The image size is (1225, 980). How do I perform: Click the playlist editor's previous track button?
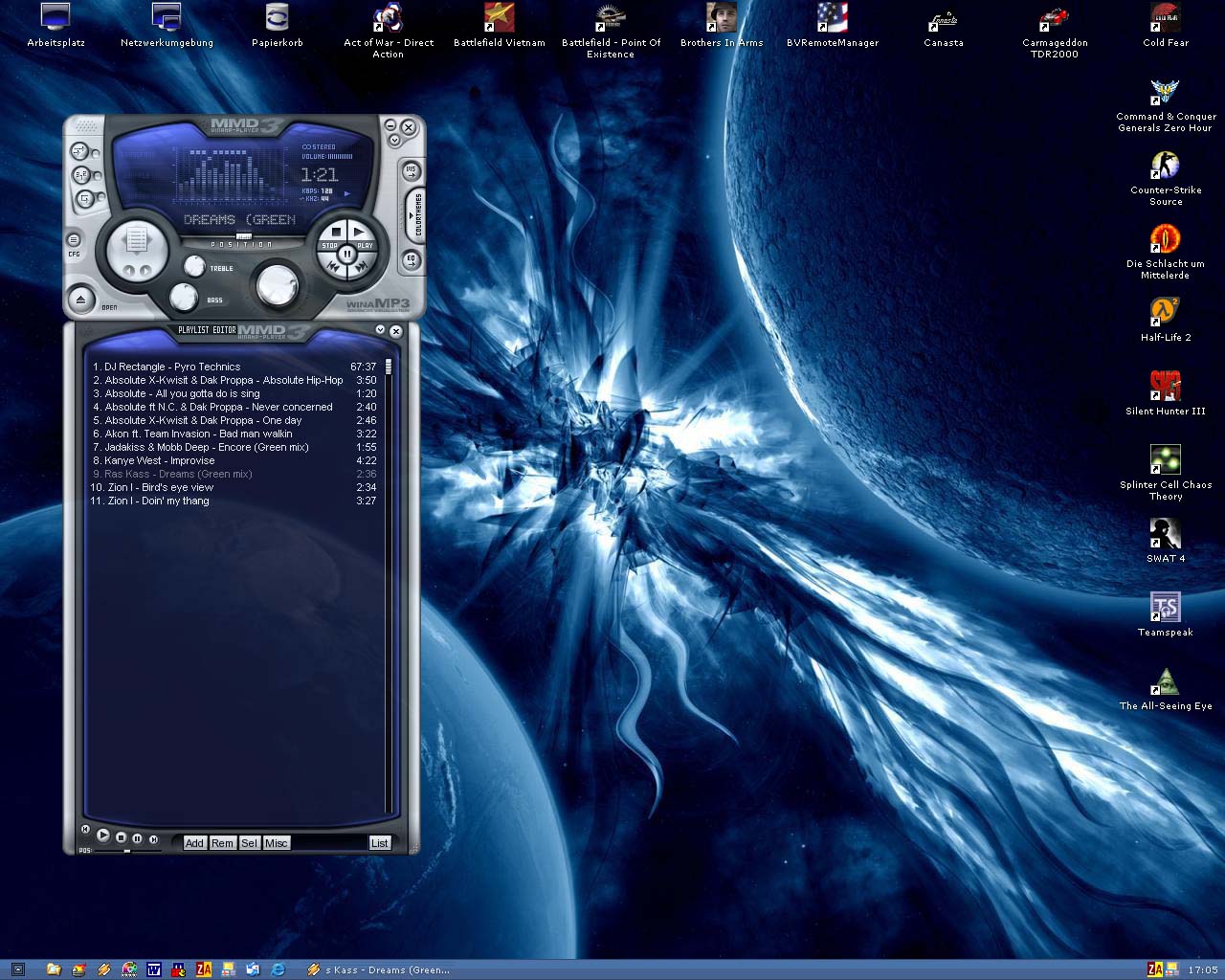tap(85, 829)
